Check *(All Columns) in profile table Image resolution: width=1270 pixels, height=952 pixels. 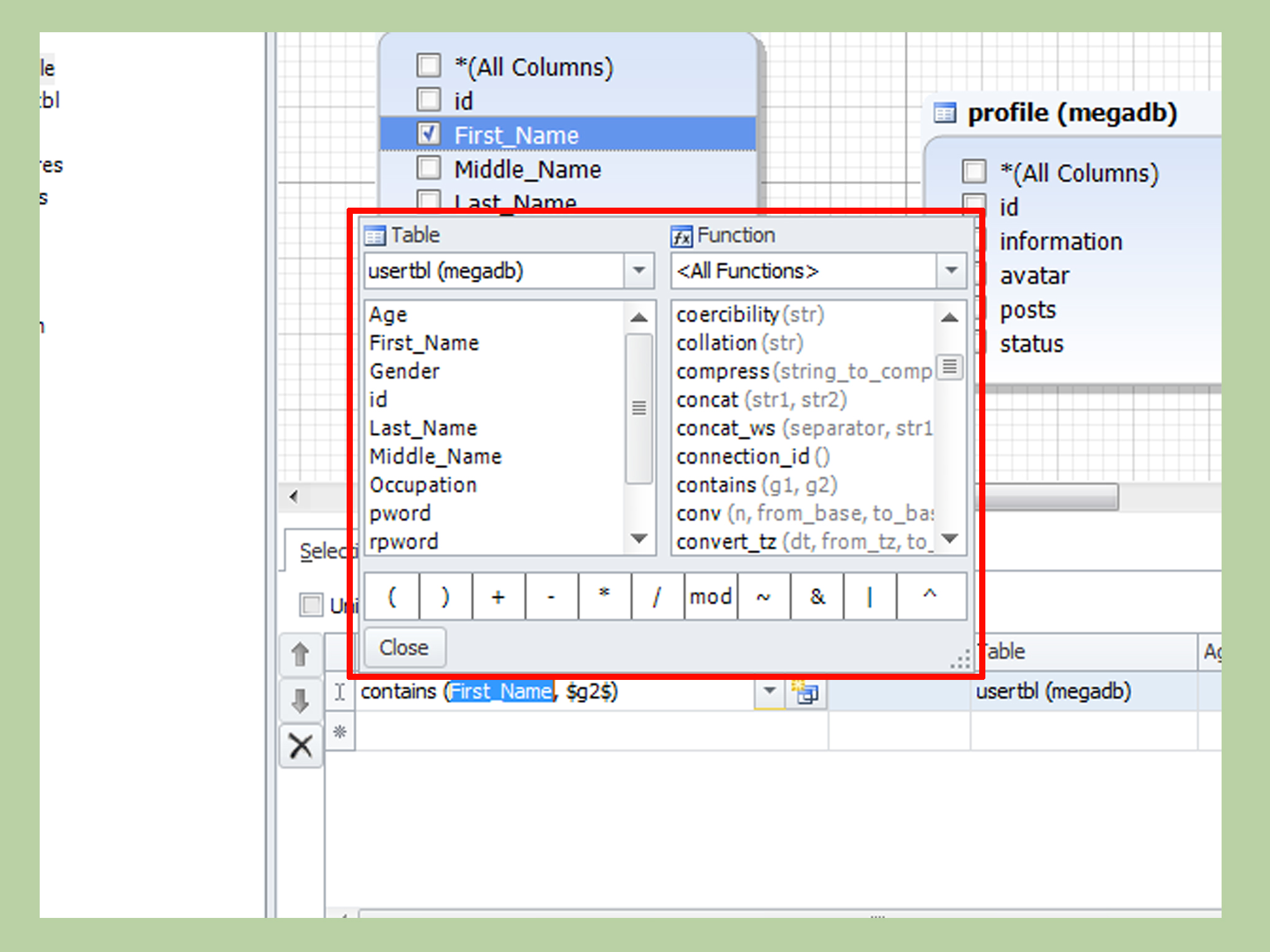pyautogui.click(x=974, y=171)
